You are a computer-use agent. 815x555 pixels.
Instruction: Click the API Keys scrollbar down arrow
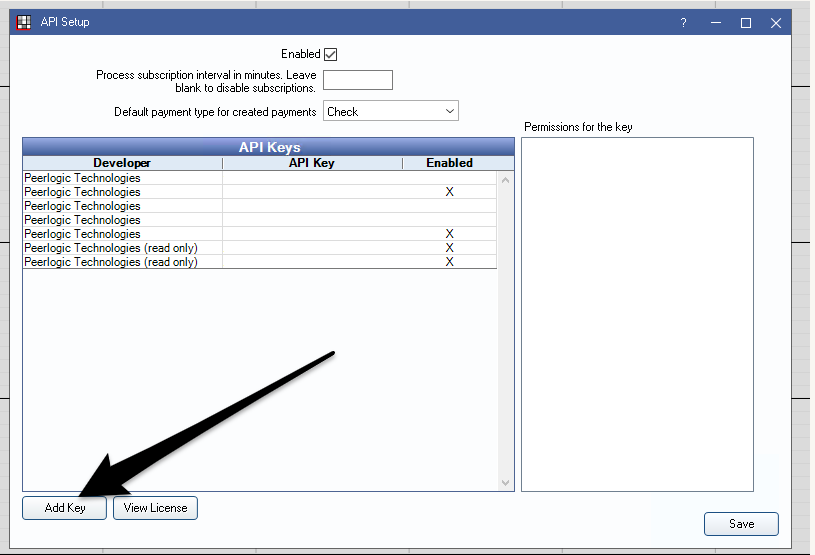505,483
